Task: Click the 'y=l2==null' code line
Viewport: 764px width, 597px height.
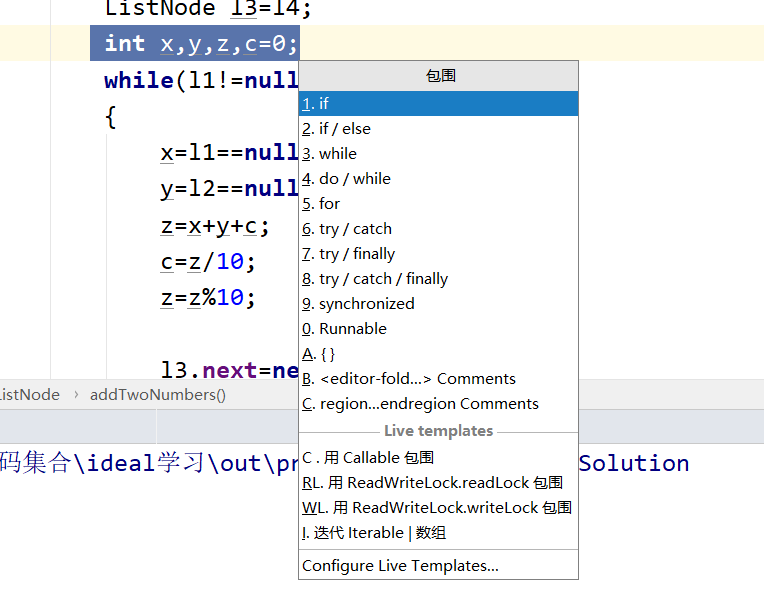Action: (229, 189)
